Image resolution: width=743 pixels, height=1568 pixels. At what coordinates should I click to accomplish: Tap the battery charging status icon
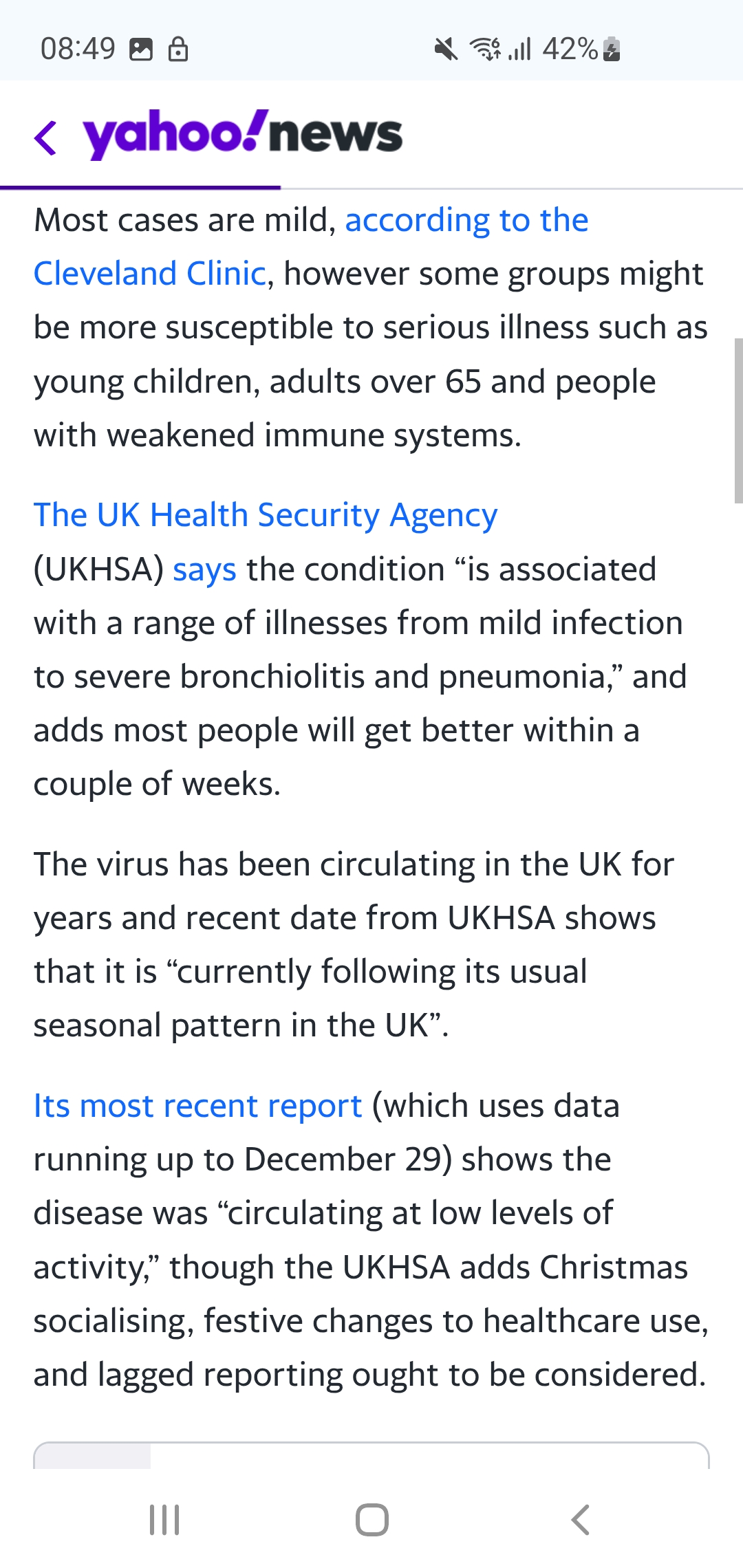coord(612,50)
